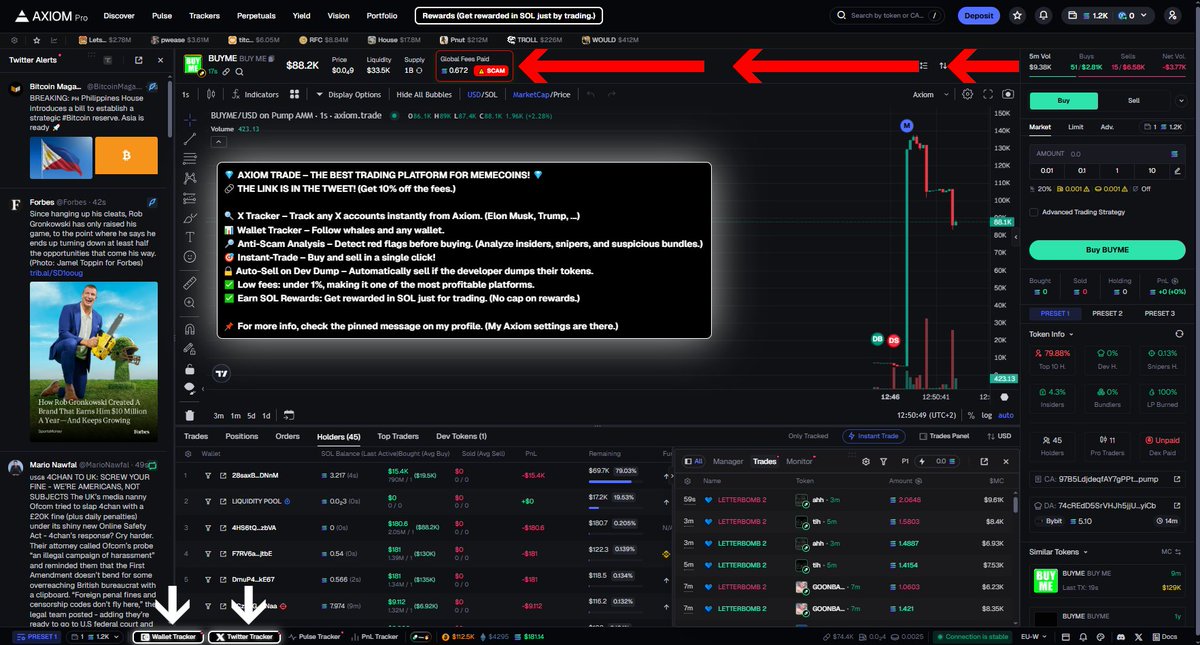
Task: Enable Advanced Trading Strategy checkbox
Action: point(1033,212)
